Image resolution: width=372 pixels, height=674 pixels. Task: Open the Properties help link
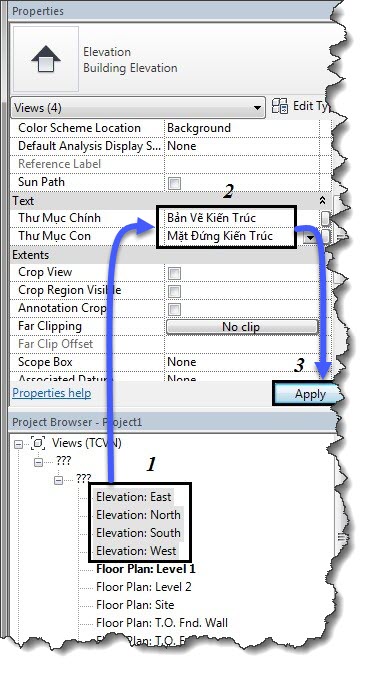(52, 393)
